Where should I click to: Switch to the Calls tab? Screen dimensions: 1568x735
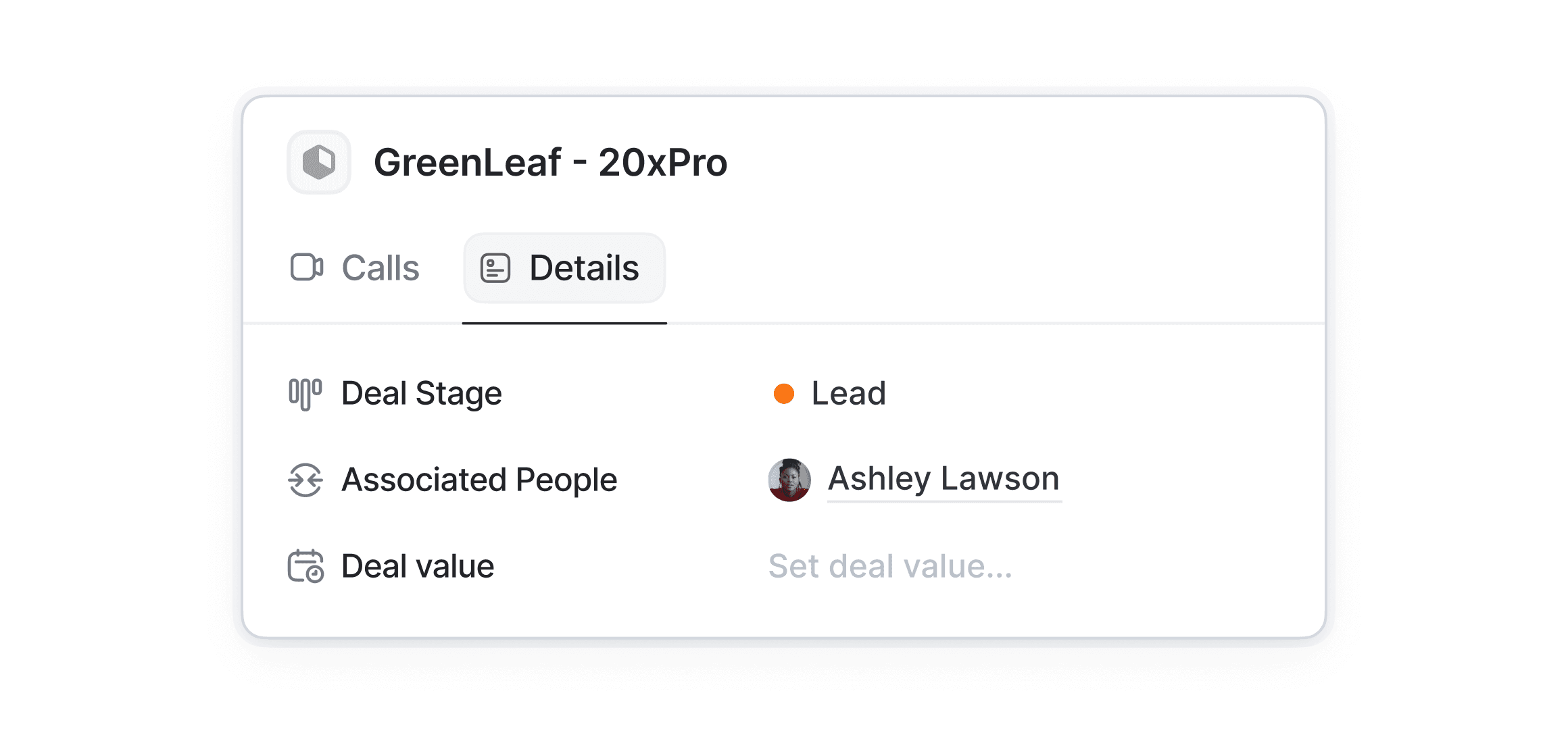click(x=380, y=268)
